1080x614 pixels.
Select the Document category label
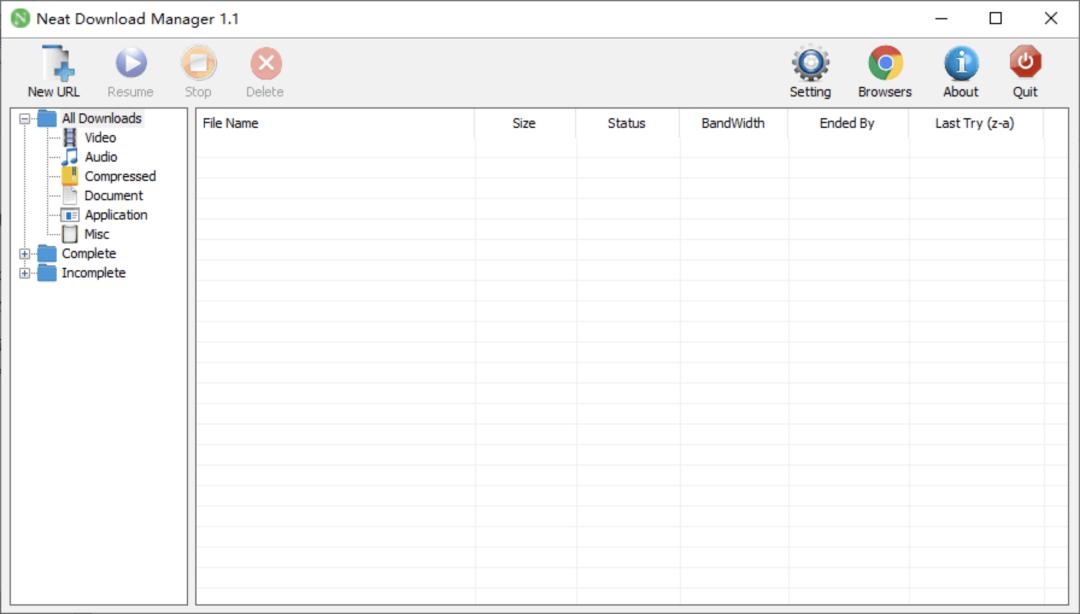click(x=114, y=196)
